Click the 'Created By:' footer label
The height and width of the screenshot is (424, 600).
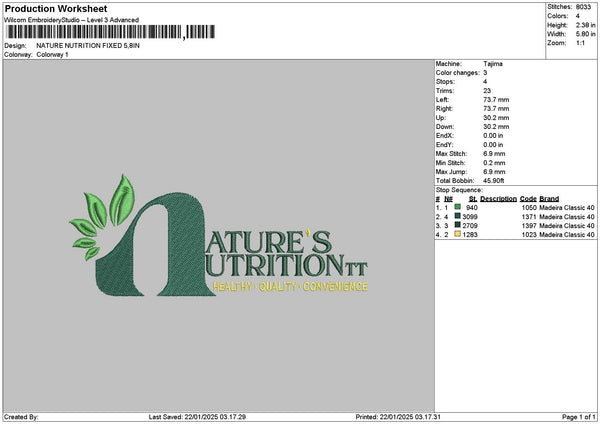[x=21, y=417]
